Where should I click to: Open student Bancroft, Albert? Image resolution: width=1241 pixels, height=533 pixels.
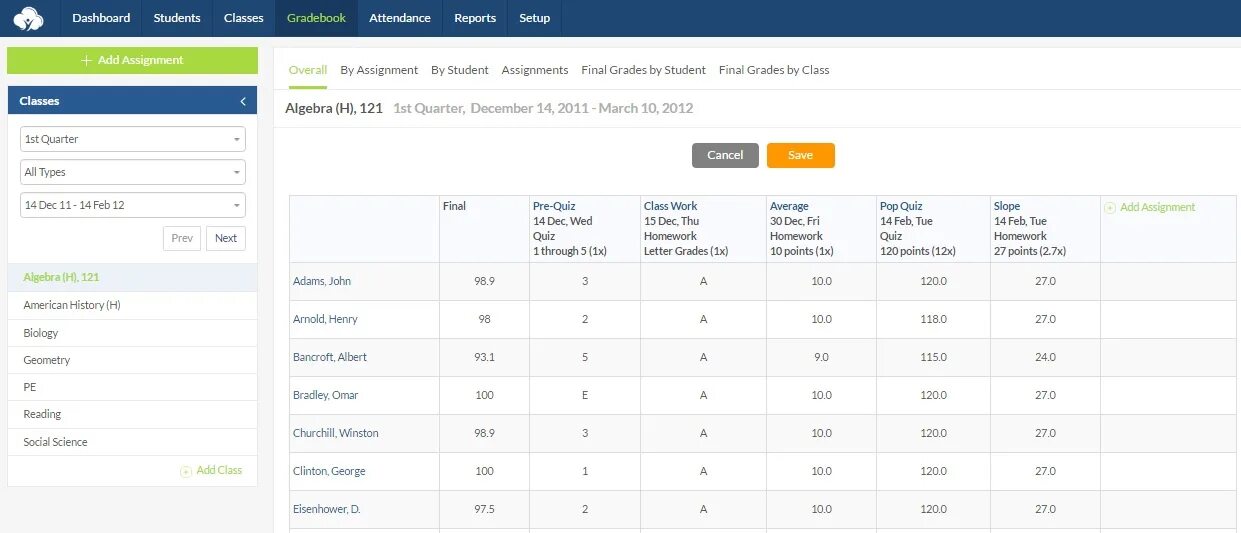pyautogui.click(x=330, y=357)
